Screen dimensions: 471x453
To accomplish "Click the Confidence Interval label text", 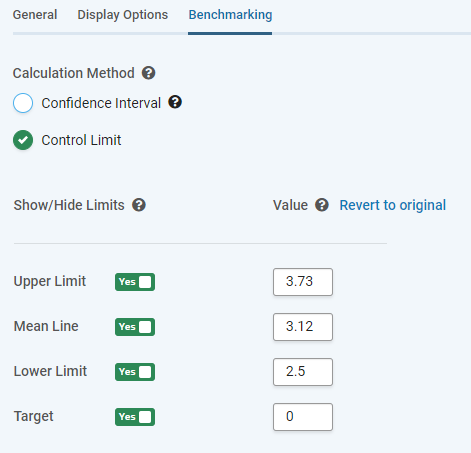I will pyautogui.click(x=101, y=103).
